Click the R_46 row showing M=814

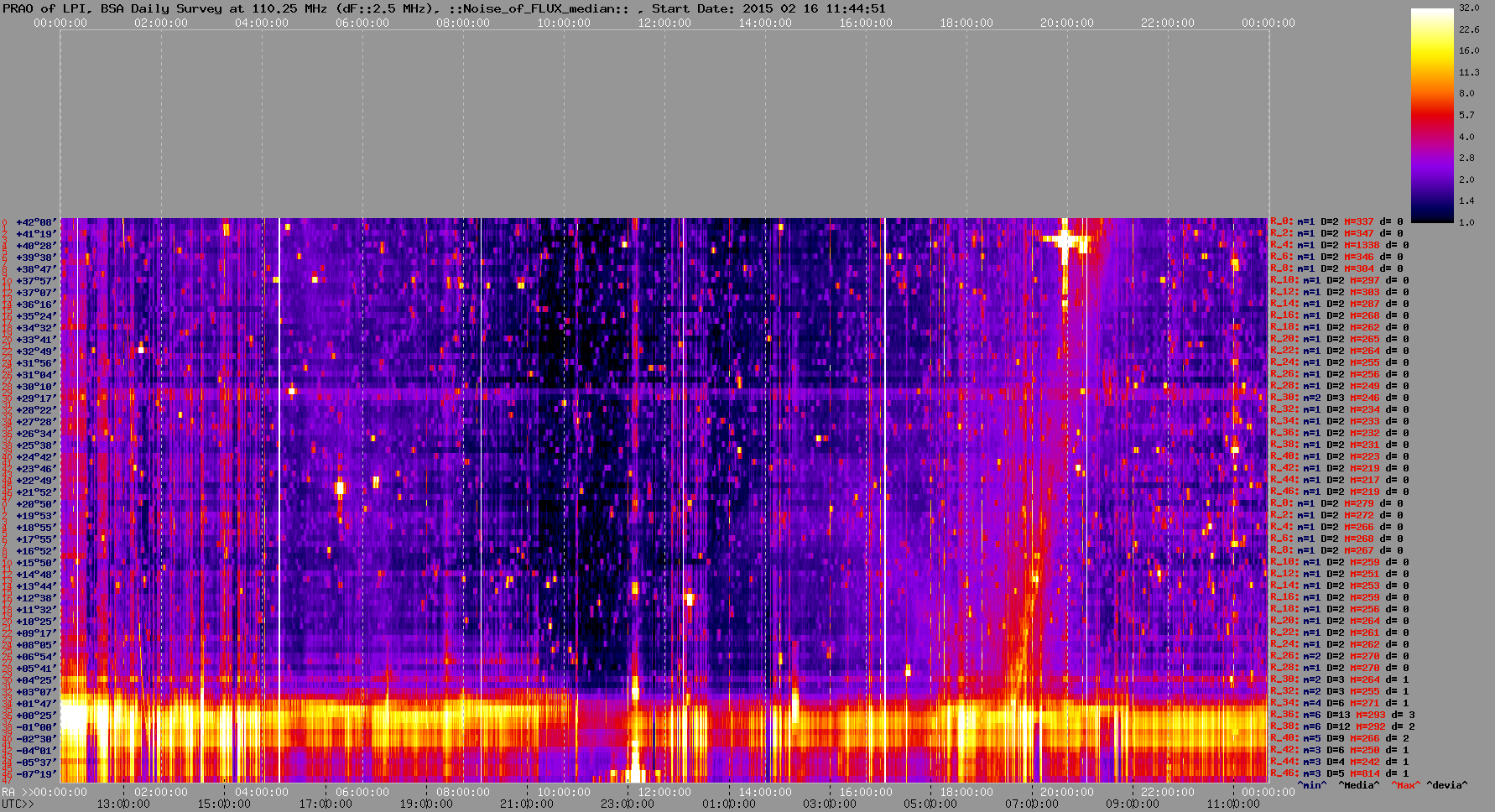point(1340,774)
